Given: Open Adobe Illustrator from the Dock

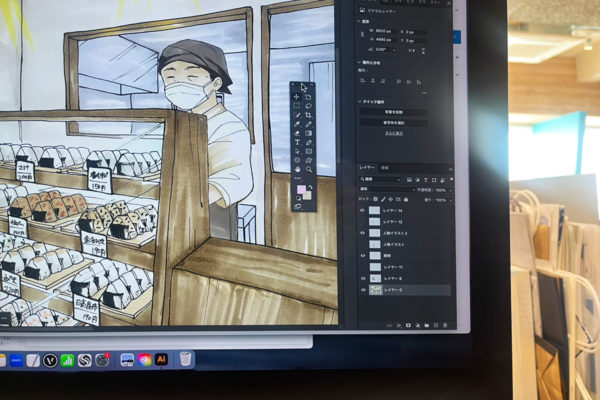Looking at the screenshot, I should pos(161,359).
